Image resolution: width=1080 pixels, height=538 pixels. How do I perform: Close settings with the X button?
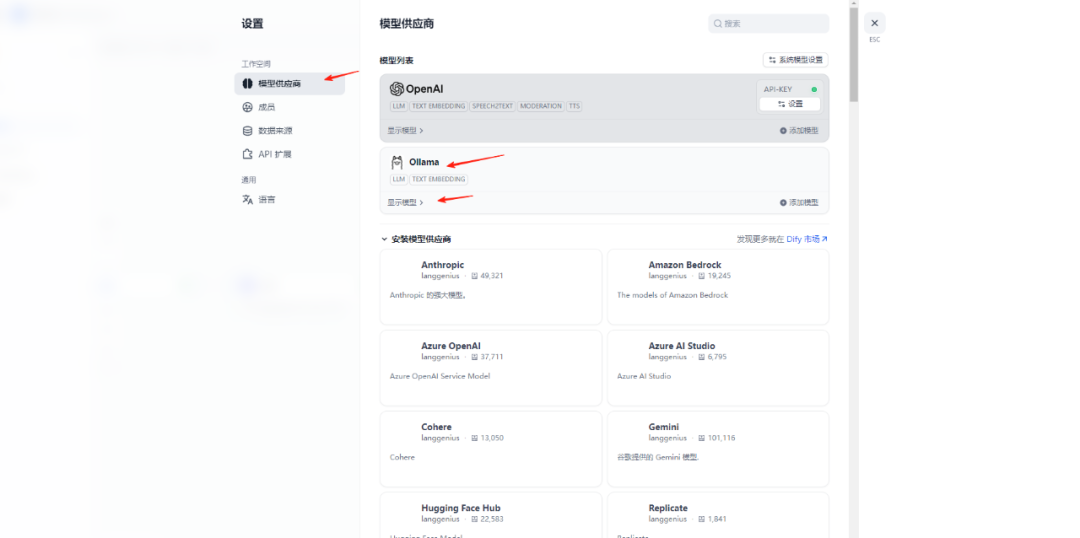(x=875, y=23)
